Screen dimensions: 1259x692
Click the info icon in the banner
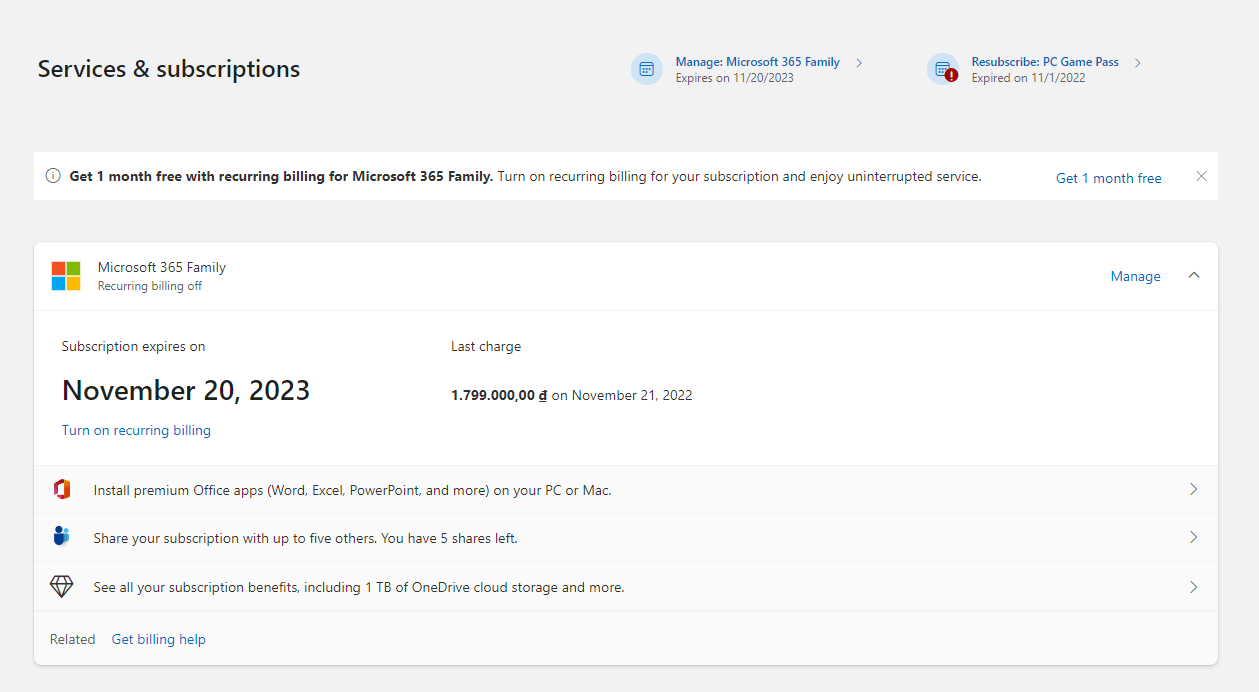click(x=53, y=176)
